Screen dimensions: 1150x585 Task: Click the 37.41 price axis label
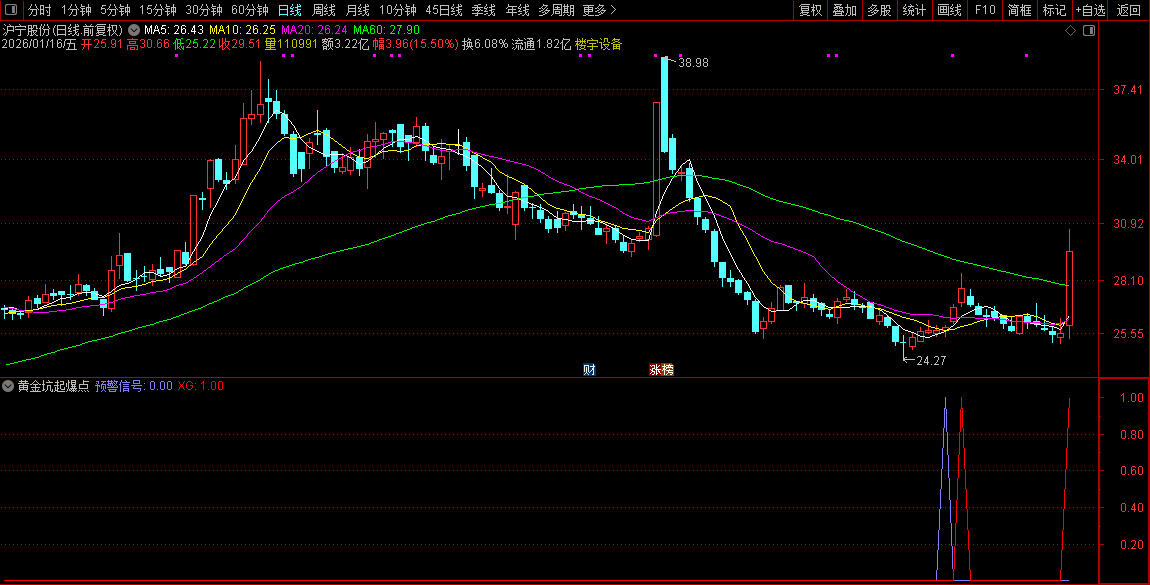(x=1127, y=90)
